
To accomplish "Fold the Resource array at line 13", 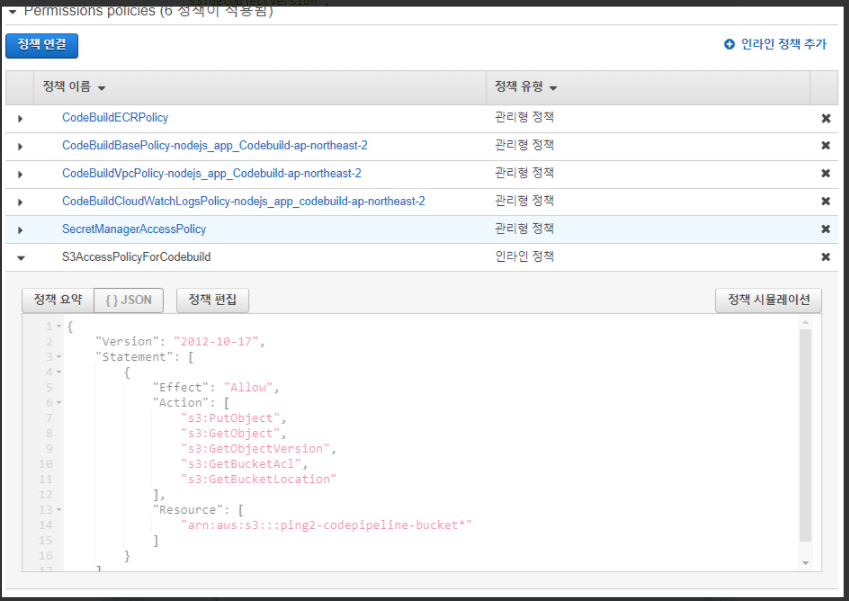I will coord(59,510).
